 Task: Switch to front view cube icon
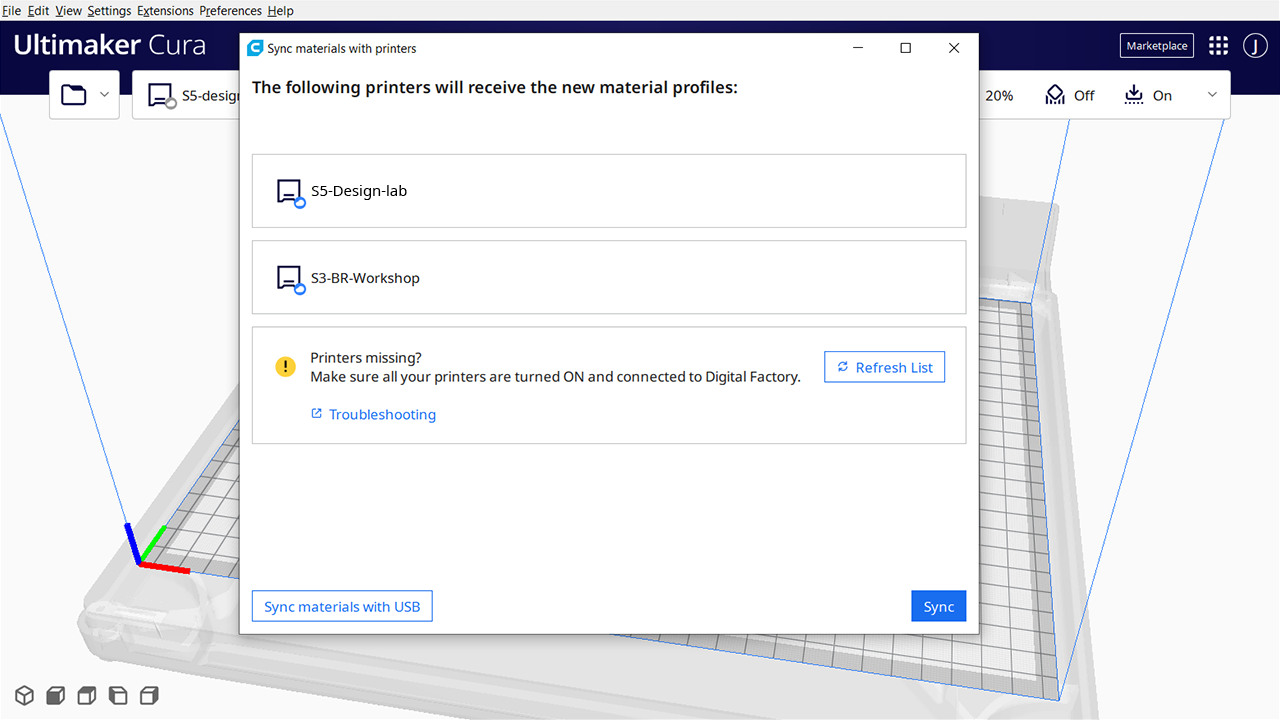coord(56,695)
